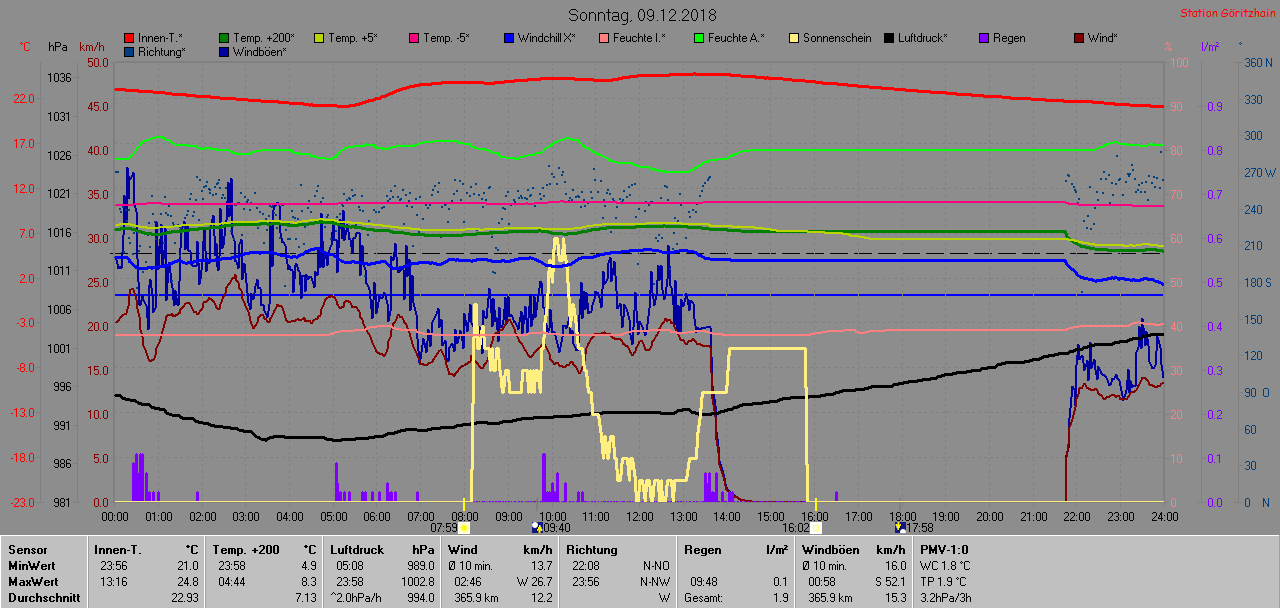Click the Windböen column header in table
This screenshot has width=1280, height=608.
830,550
